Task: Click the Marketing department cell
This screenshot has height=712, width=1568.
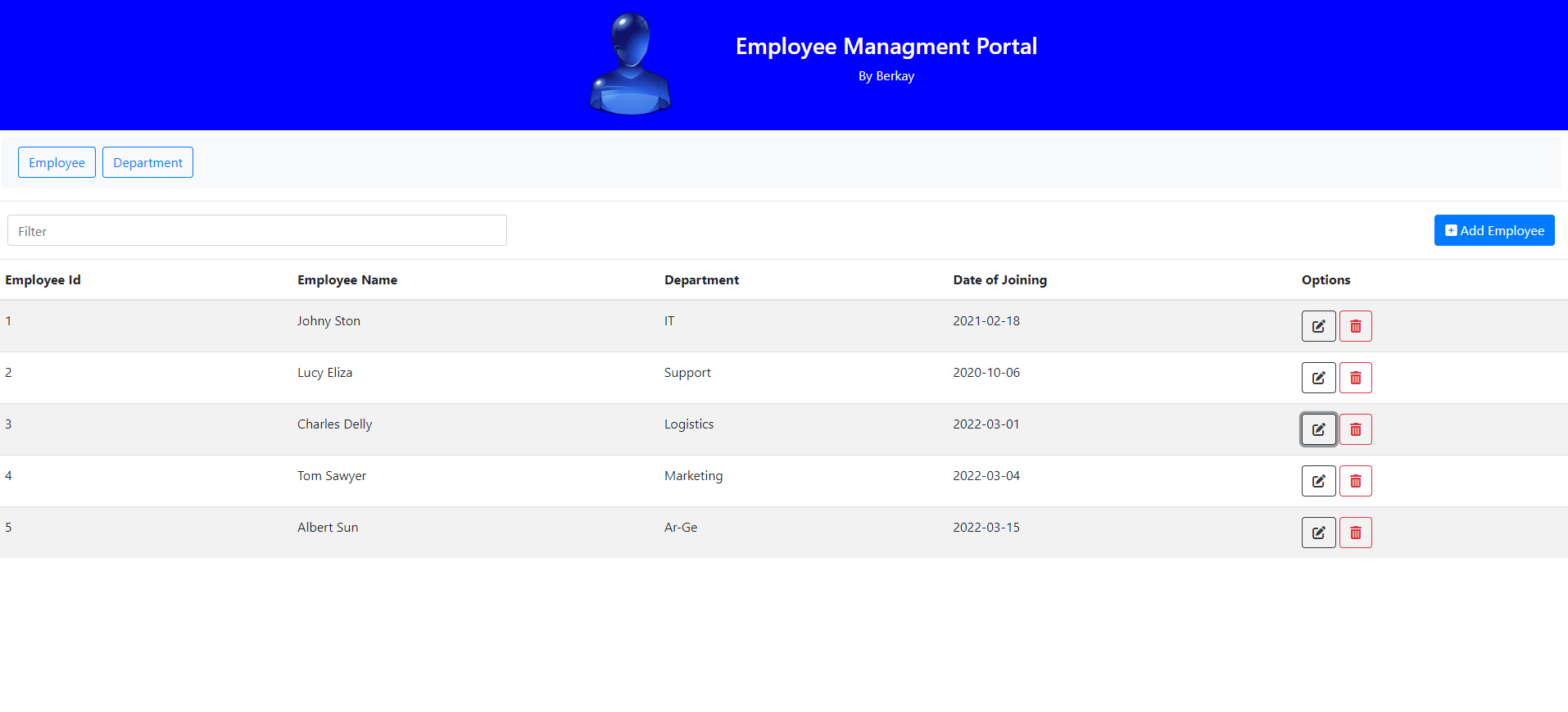Action: pos(693,476)
